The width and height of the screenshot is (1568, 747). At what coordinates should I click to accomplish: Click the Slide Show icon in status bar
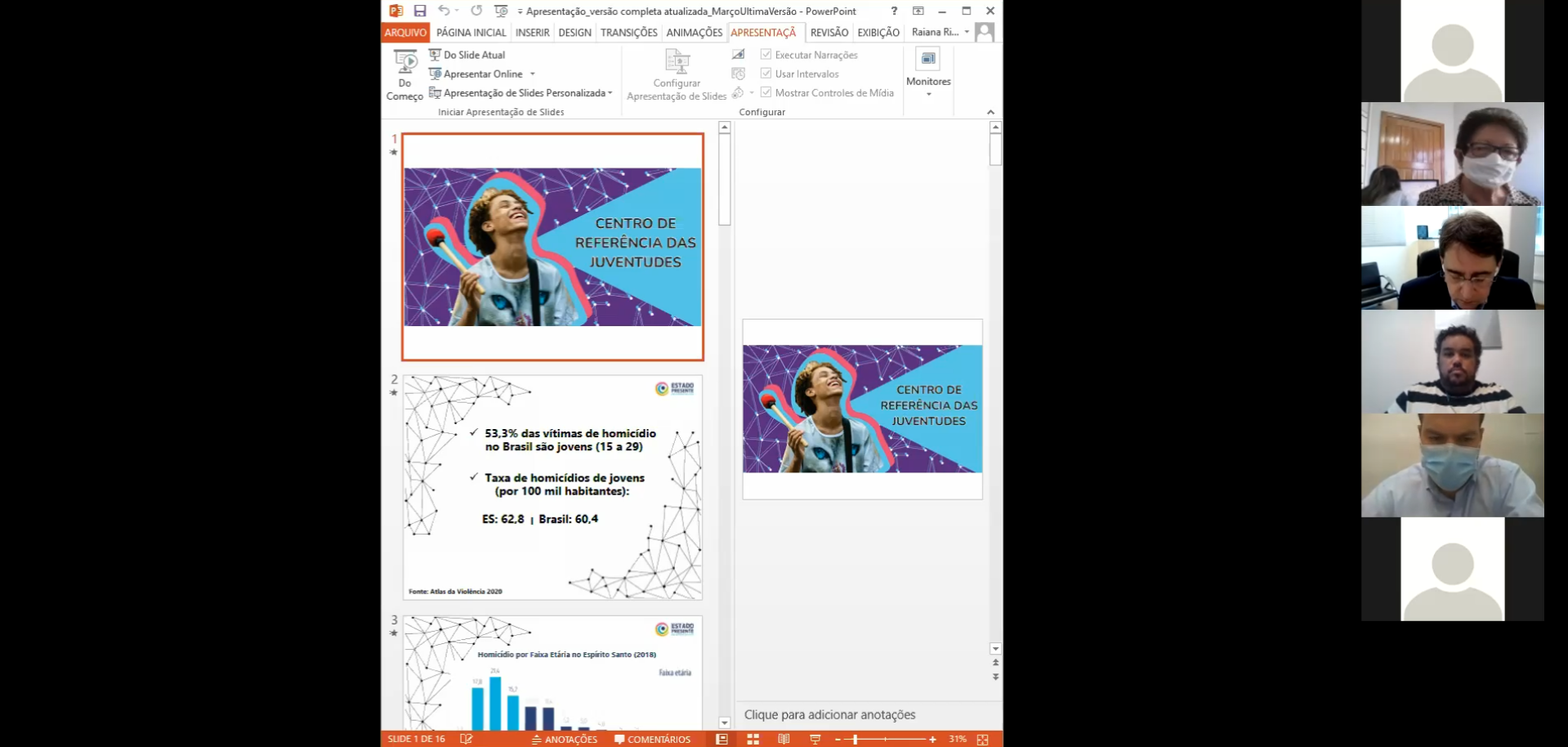point(815,739)
